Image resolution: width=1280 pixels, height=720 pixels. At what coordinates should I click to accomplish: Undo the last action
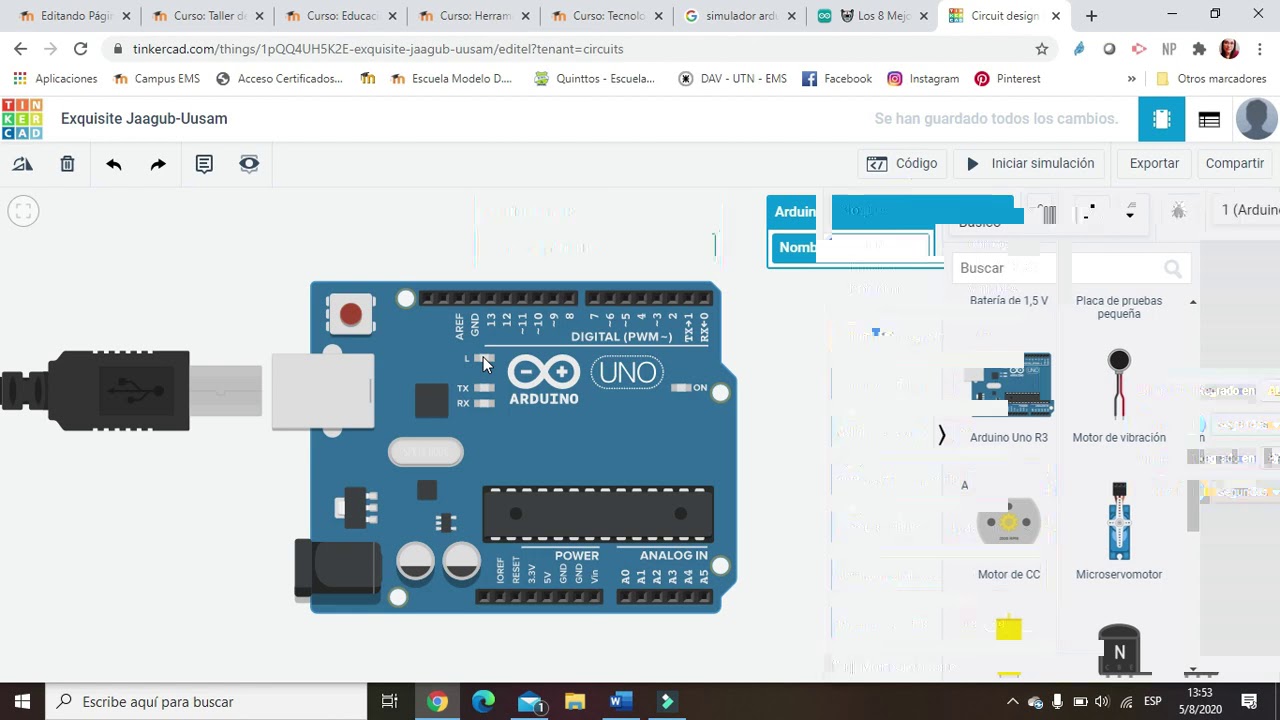(114, 164)
